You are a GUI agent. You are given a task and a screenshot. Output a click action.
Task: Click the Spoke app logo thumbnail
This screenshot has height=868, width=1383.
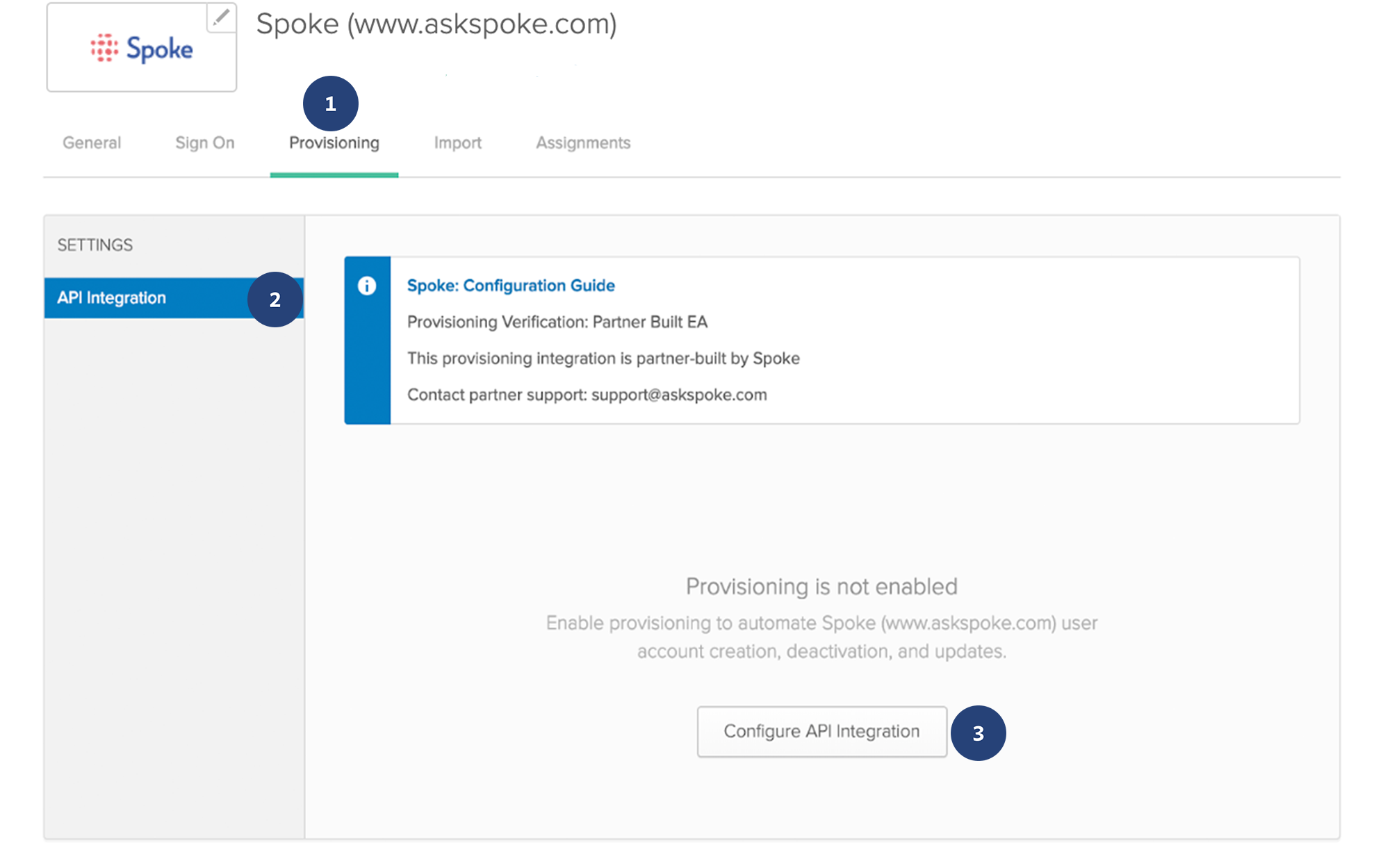(142, 48)
